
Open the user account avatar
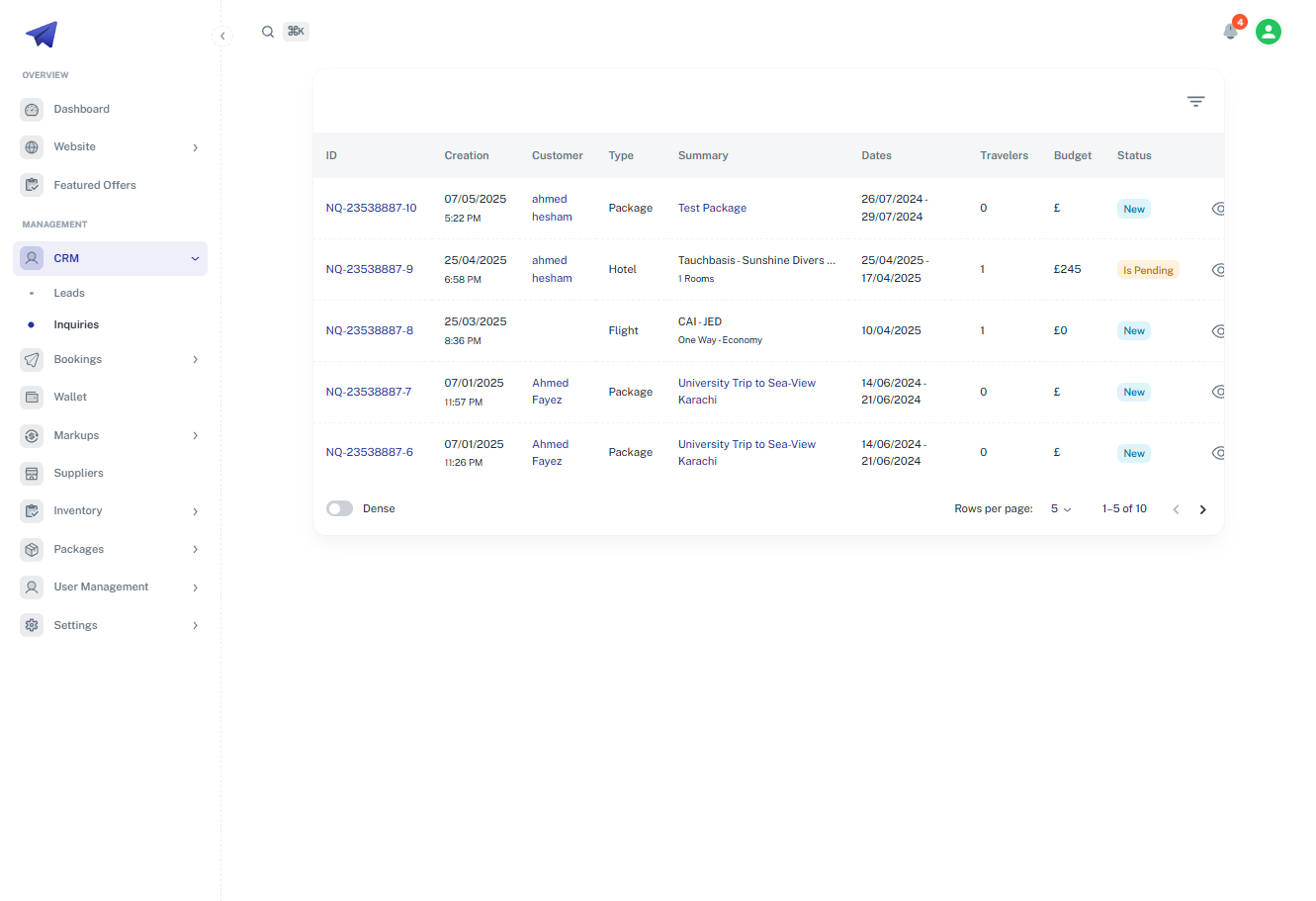(1269, 32)
